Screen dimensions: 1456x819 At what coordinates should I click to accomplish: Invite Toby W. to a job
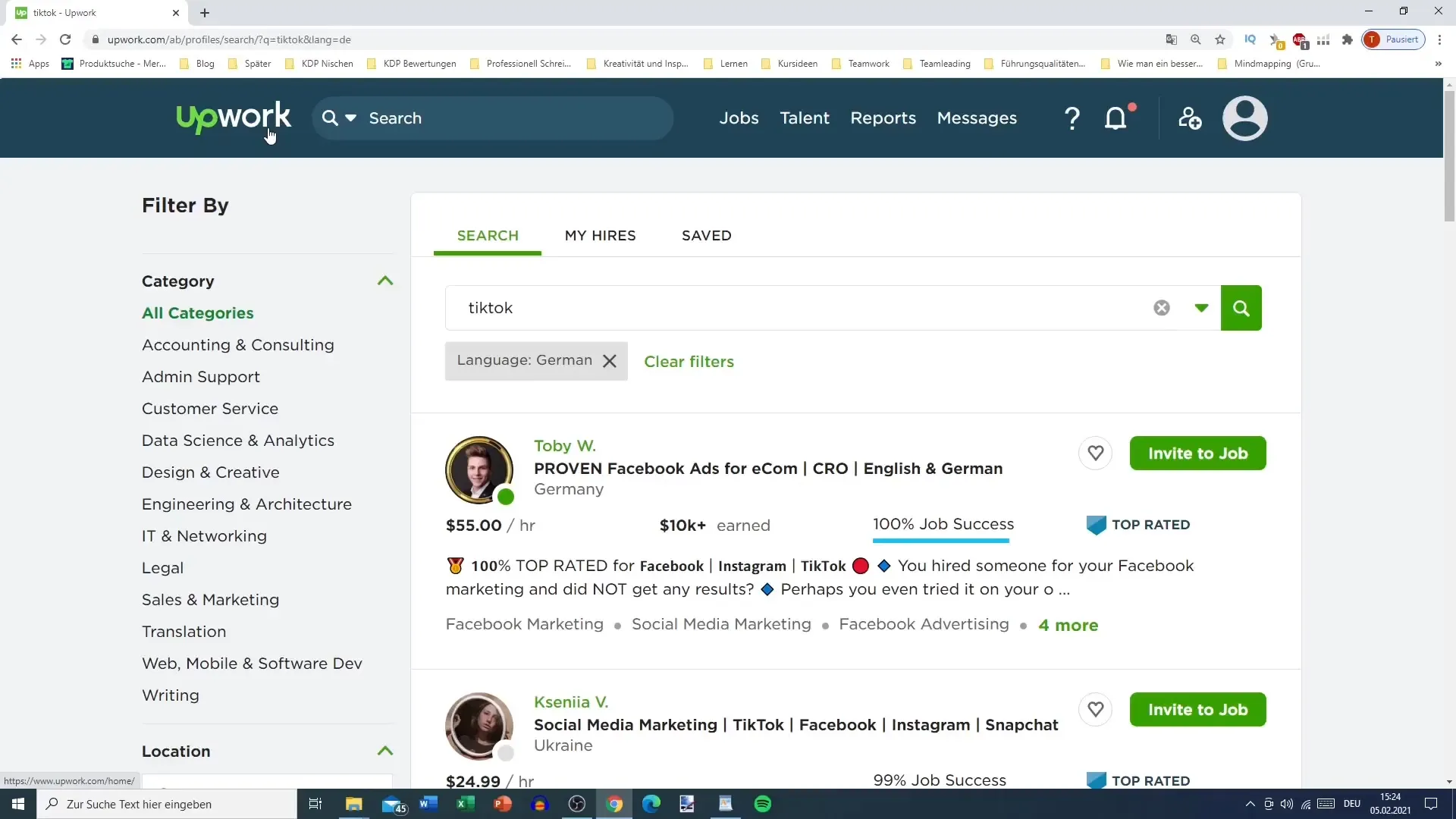click(1197, 453)
